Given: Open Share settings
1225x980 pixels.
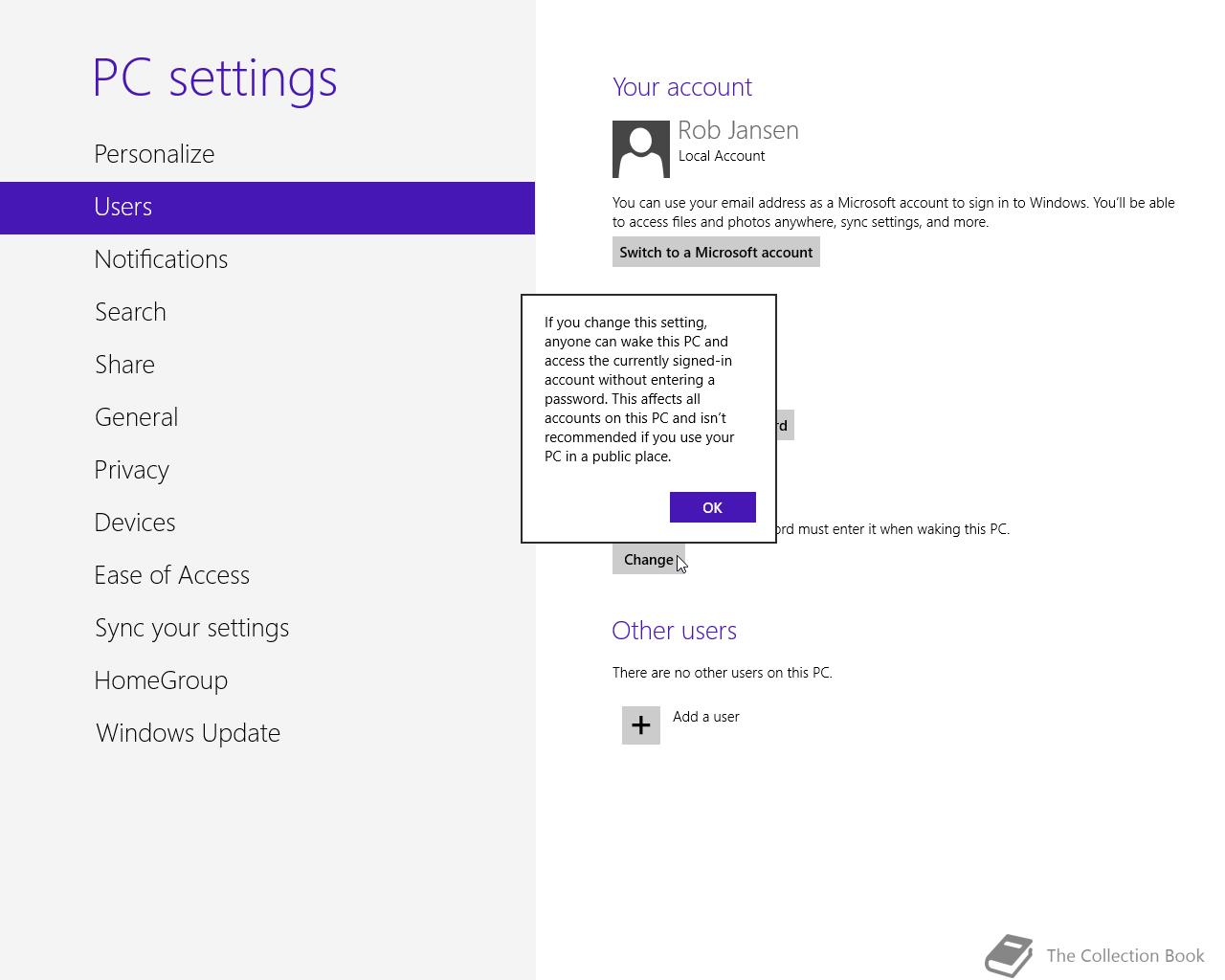Looking at the screenshot, I should [267, 365].
